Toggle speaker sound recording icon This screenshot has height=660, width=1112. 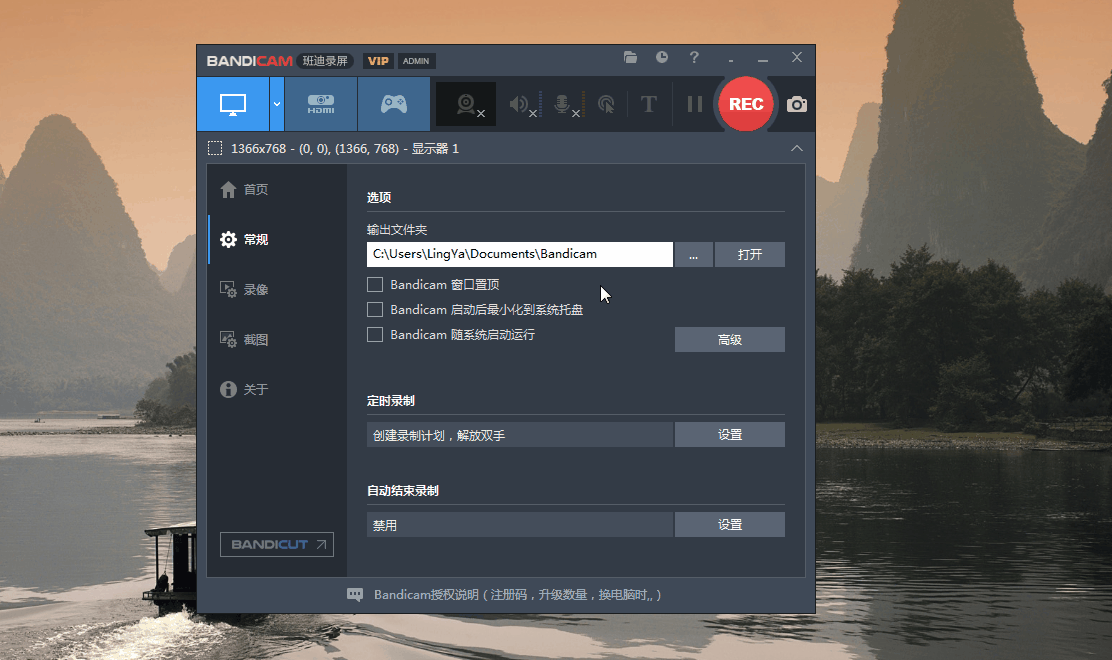click(520, 105)
